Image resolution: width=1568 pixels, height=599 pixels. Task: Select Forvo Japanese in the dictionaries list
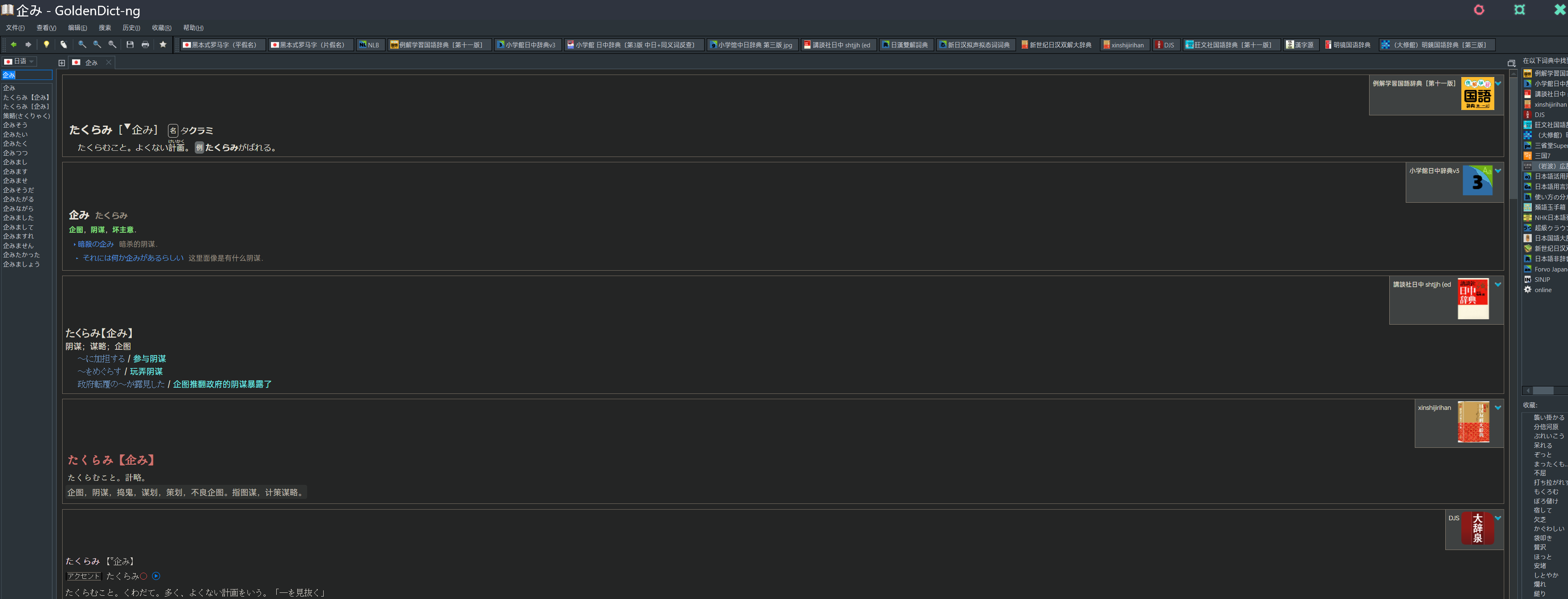point(1545,269)
